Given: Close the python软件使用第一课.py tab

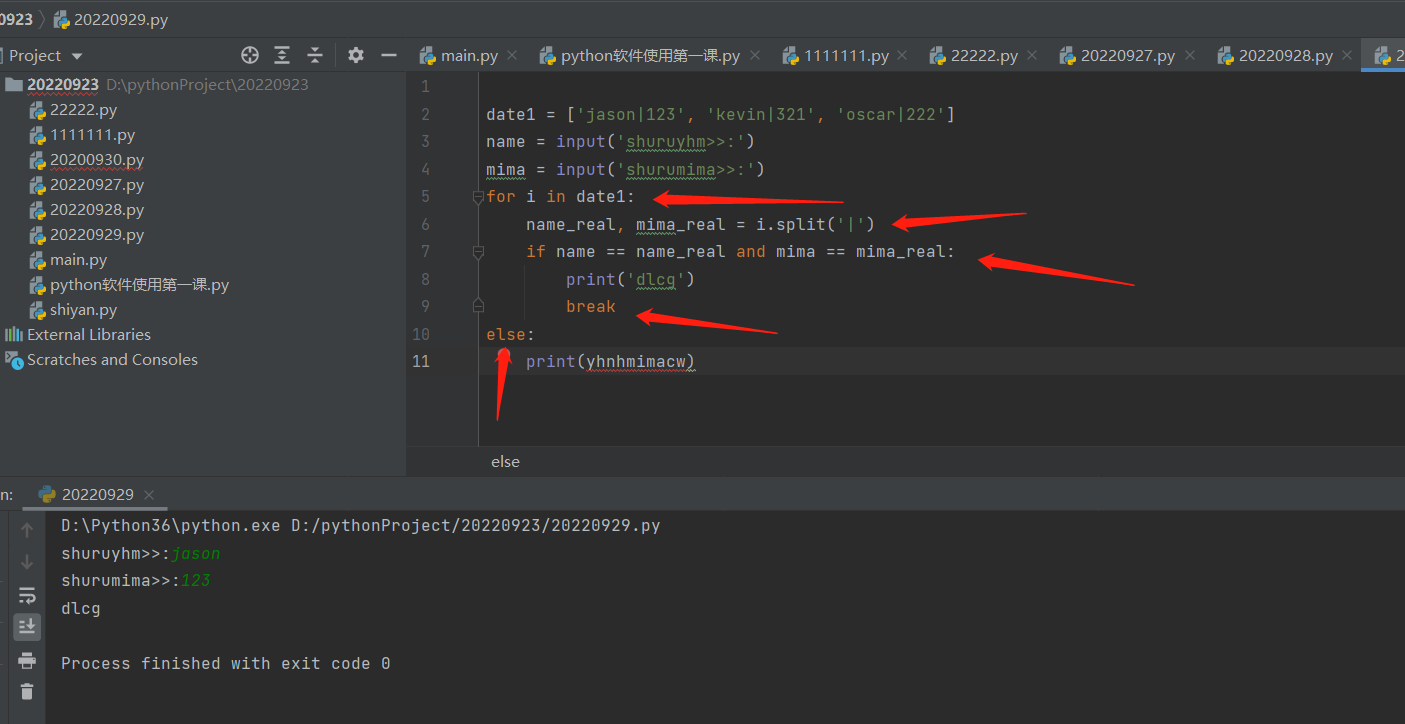Looking at the screenshot, I should [754, 56].
